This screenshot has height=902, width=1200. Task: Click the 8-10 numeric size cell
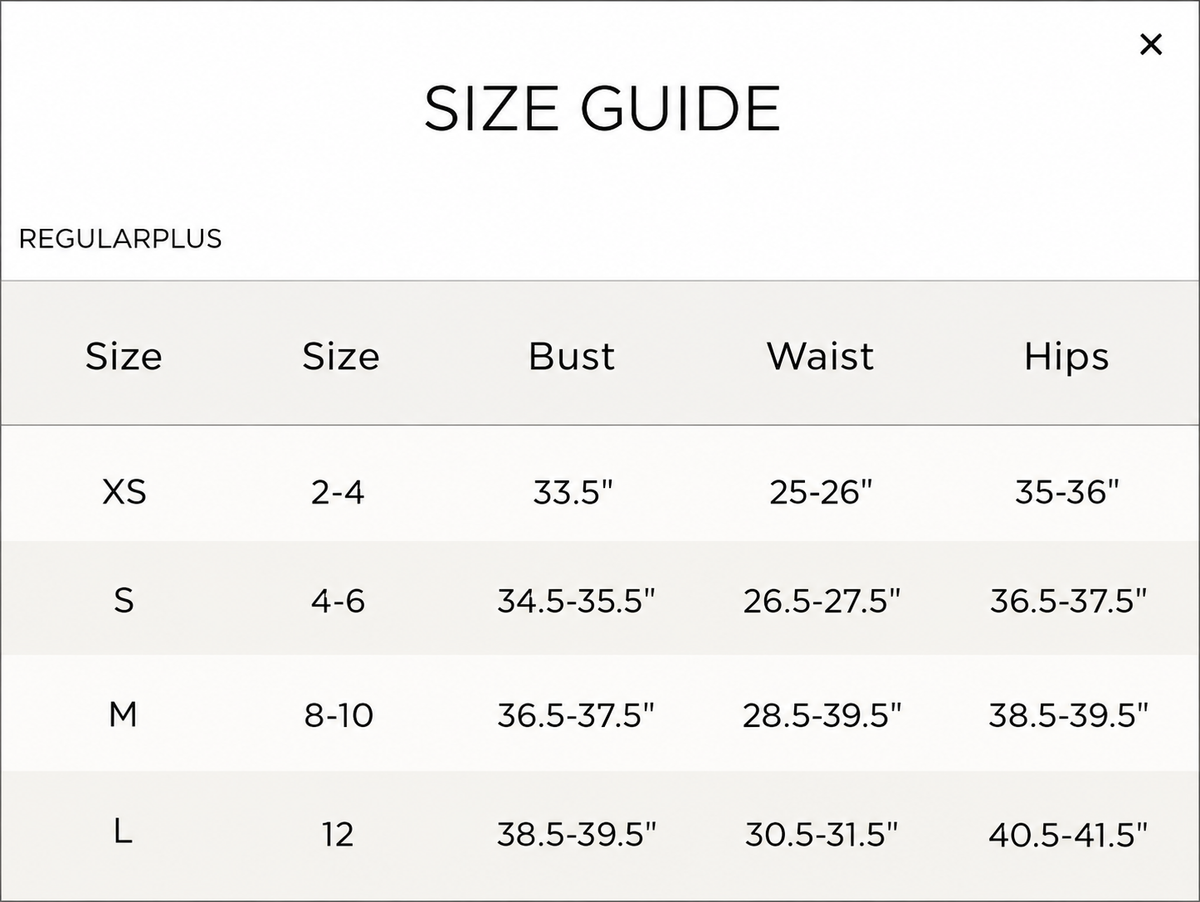(x=339, y=716)
